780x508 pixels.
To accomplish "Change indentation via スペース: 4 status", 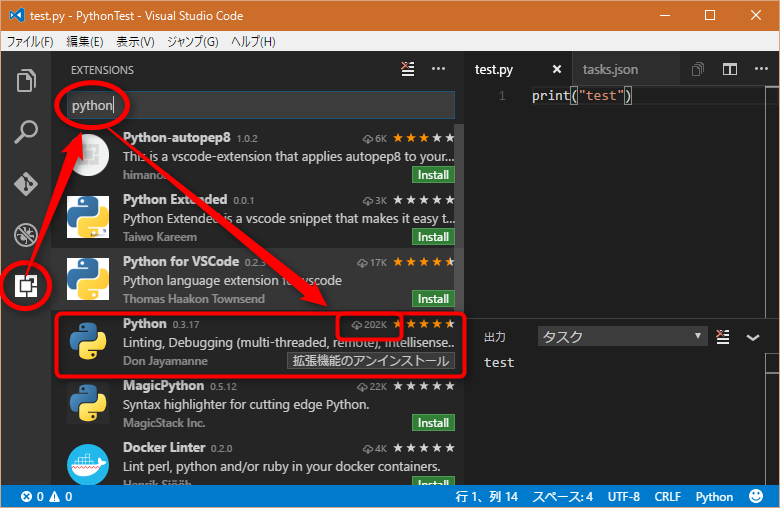I will pyautogui.click(x=563, y=497).
